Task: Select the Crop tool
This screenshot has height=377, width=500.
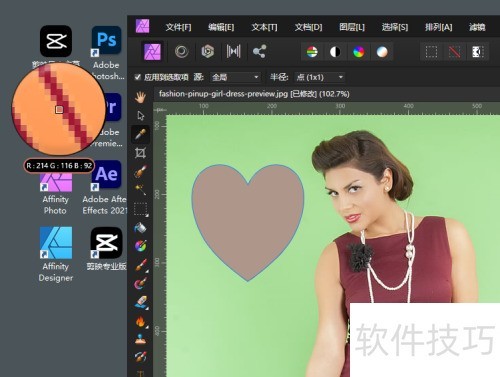Action: pos(140,153)
